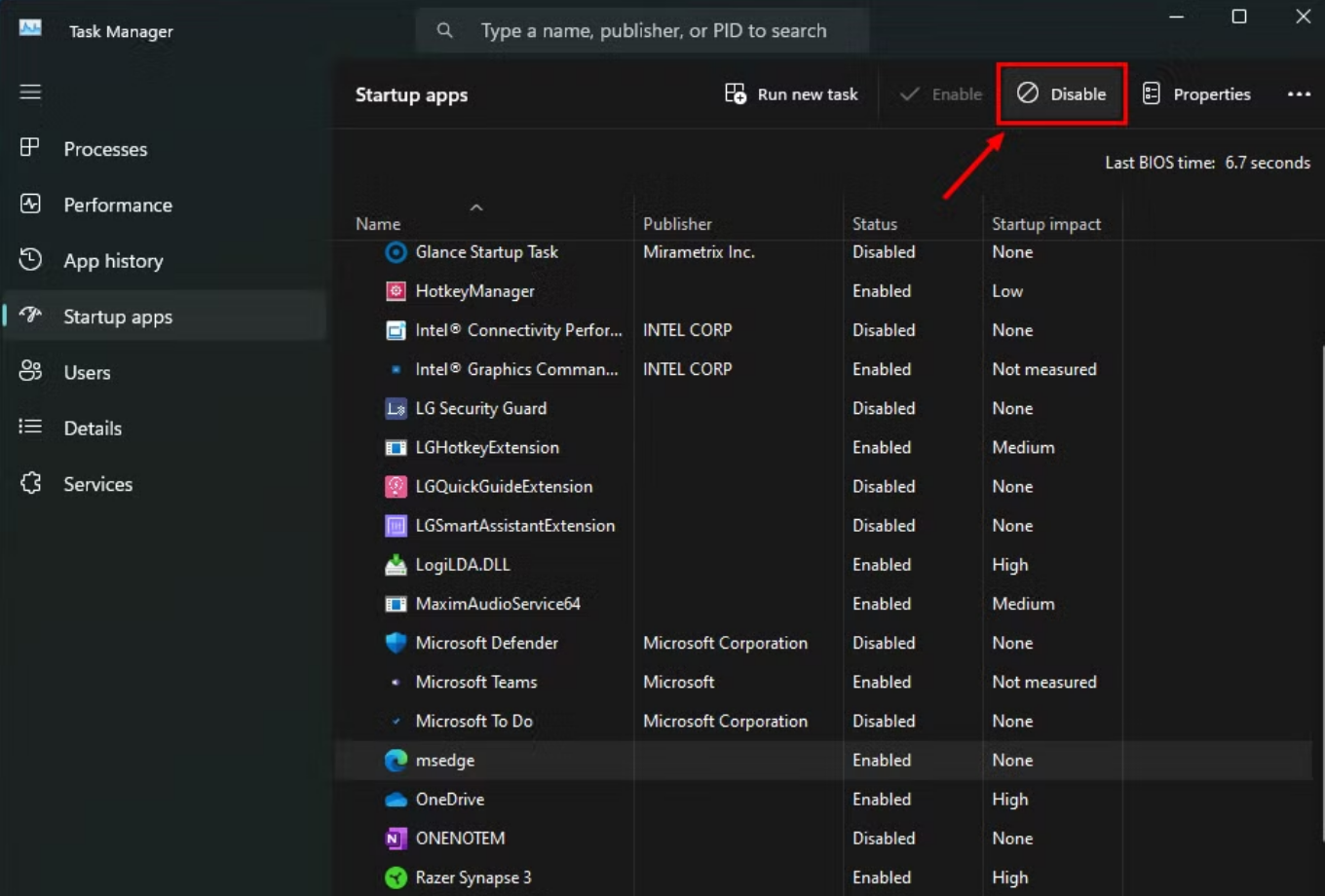Click Microsoft Teams Not measured cell

coord(1044,682)
